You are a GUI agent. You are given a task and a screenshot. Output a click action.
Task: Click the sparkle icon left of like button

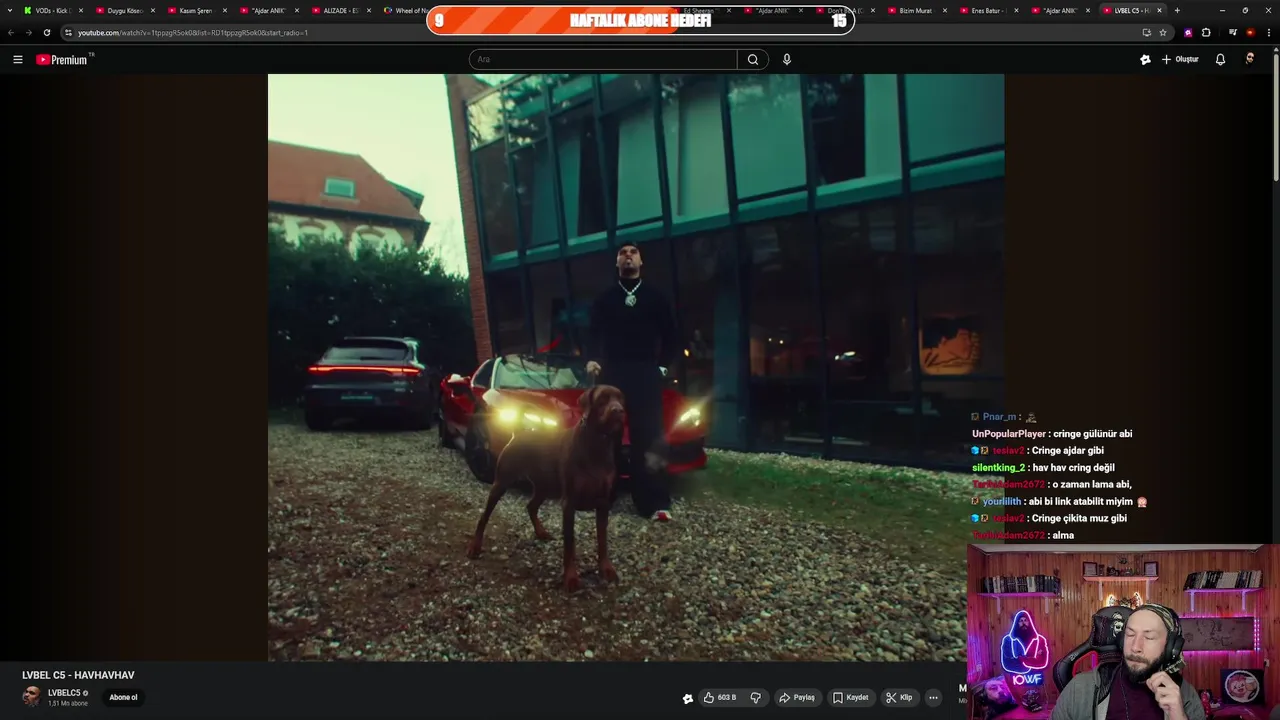[x=688, y=698]
